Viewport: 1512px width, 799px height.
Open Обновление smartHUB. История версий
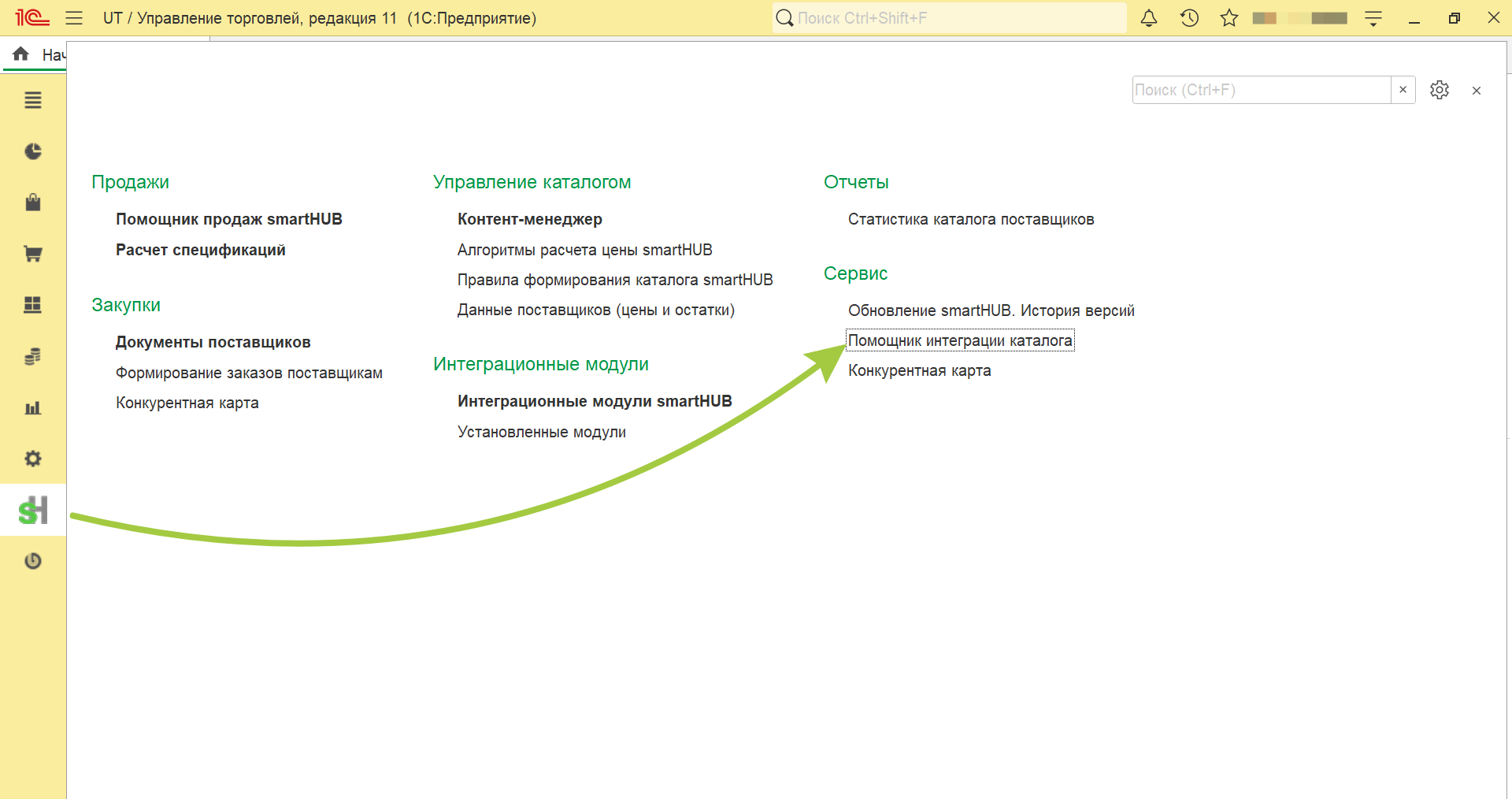pyautogui.click(x=991, y=310)
